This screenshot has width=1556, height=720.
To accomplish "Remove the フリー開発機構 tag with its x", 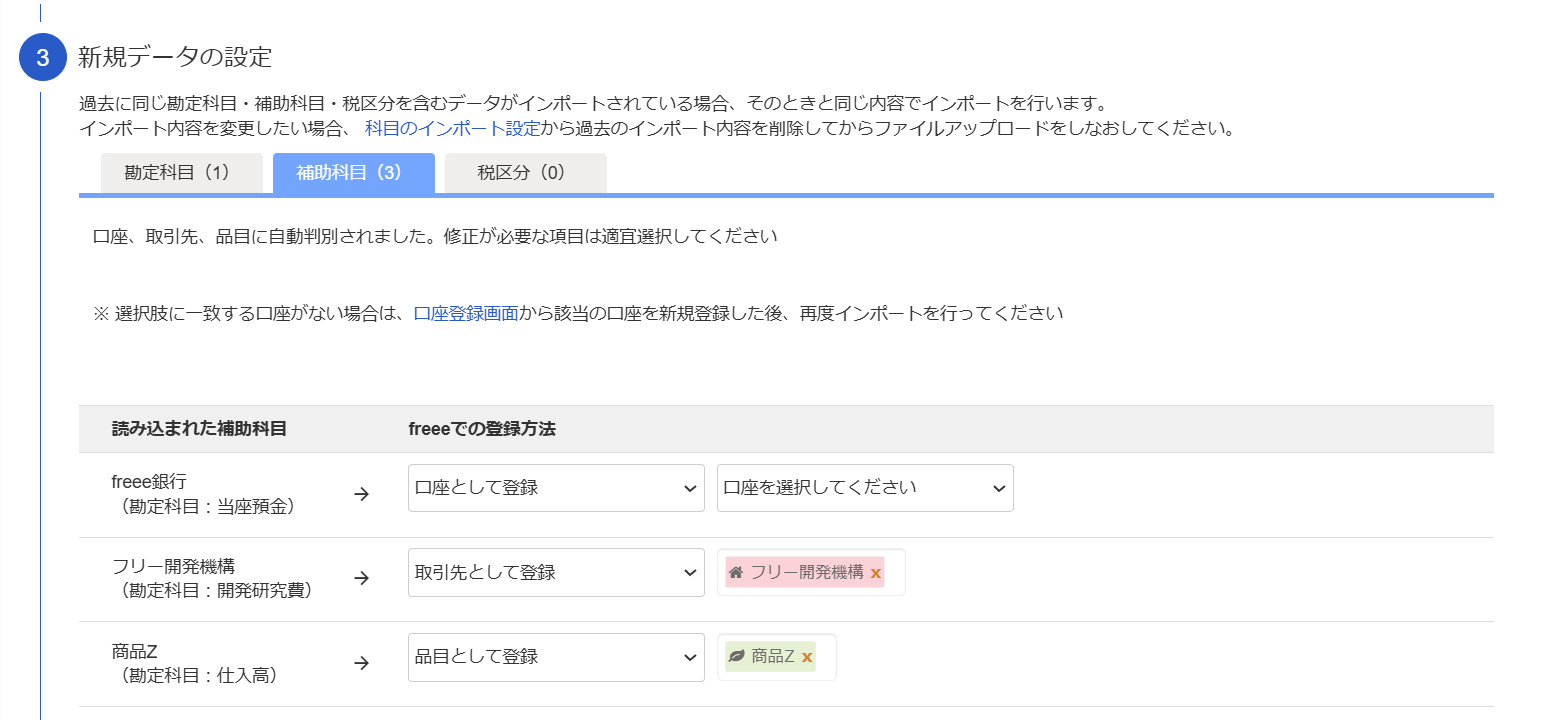I will [x=876, y=573].
